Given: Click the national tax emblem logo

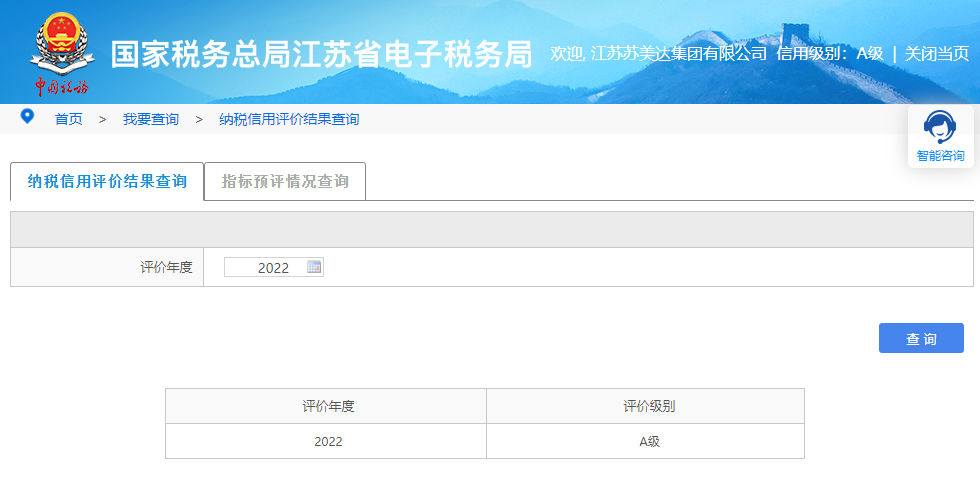Looking at the screenshot, I should coord(62,52).
